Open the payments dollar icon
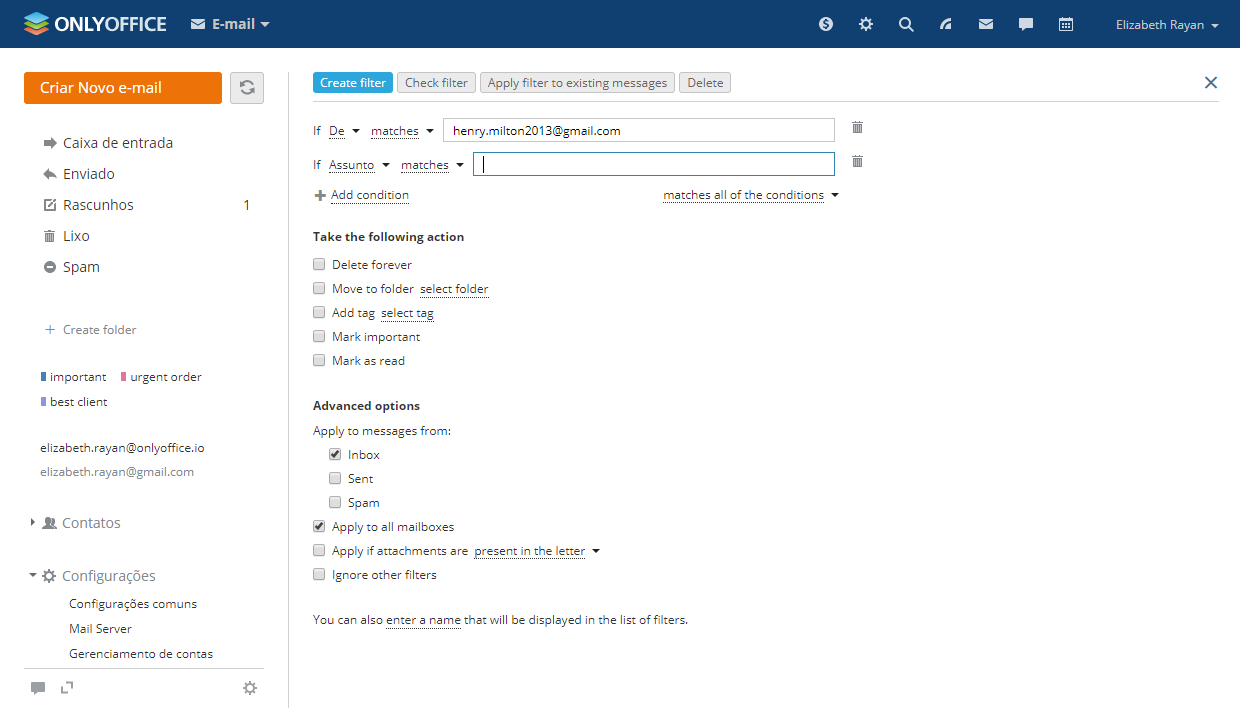The width and height of the screenshot is (1240, 708). 826,24
